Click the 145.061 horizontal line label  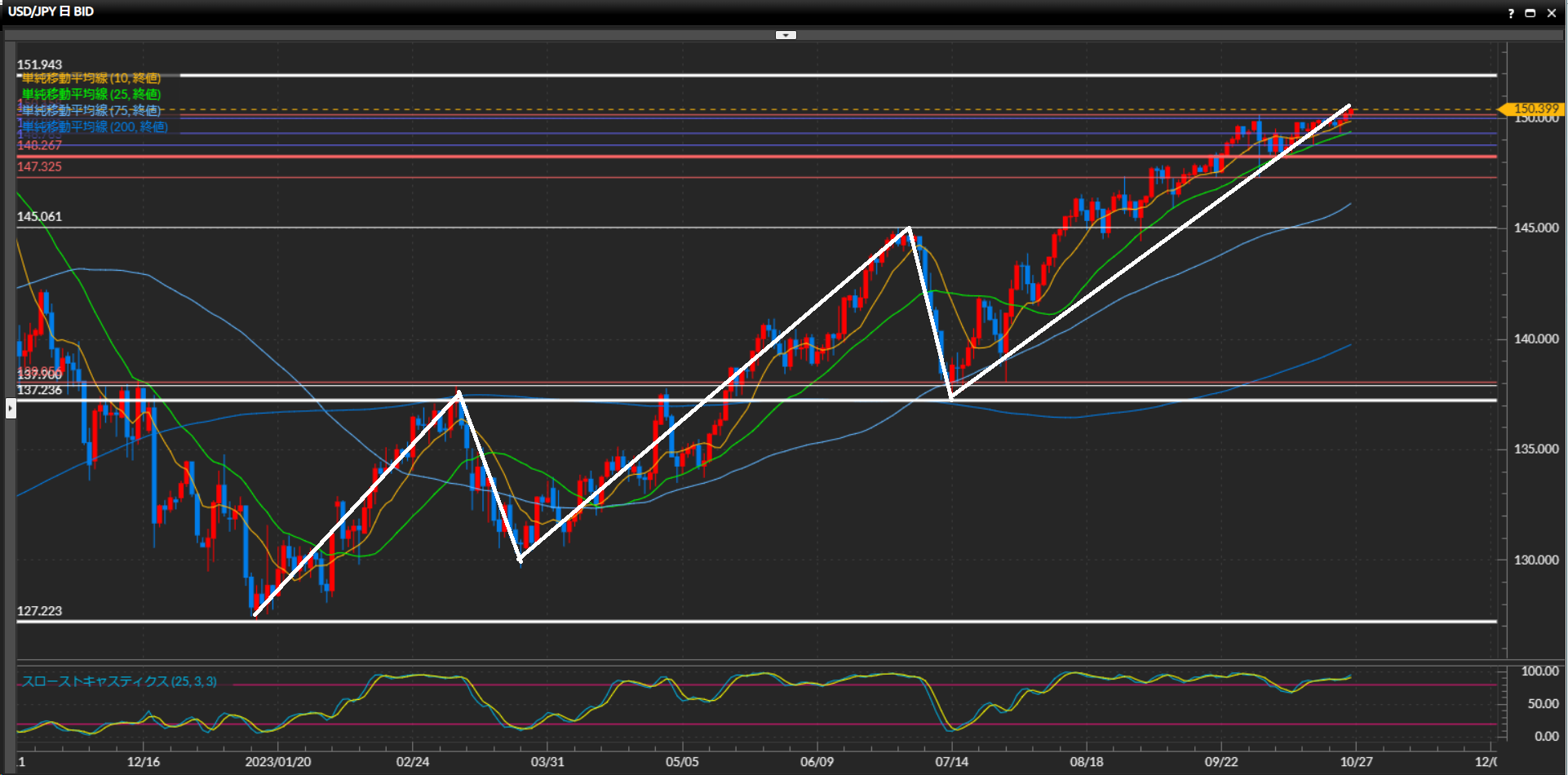tap(39, 216)
